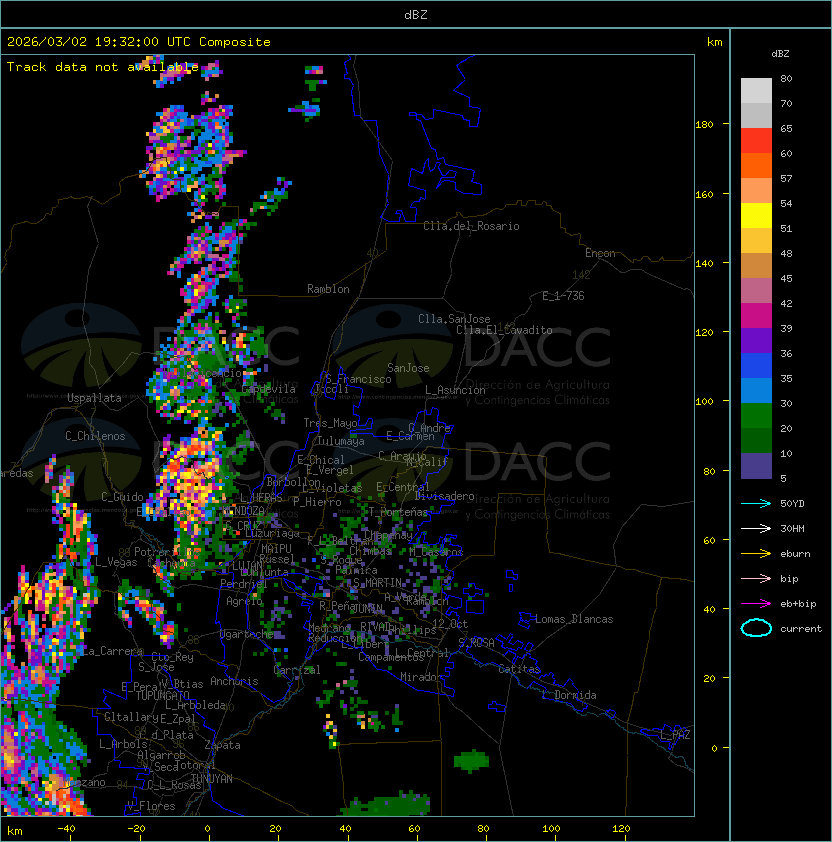Select the light blue 30–35 dBZ swatch
Viewport: 832px width, 842px height.
(756, 390)
